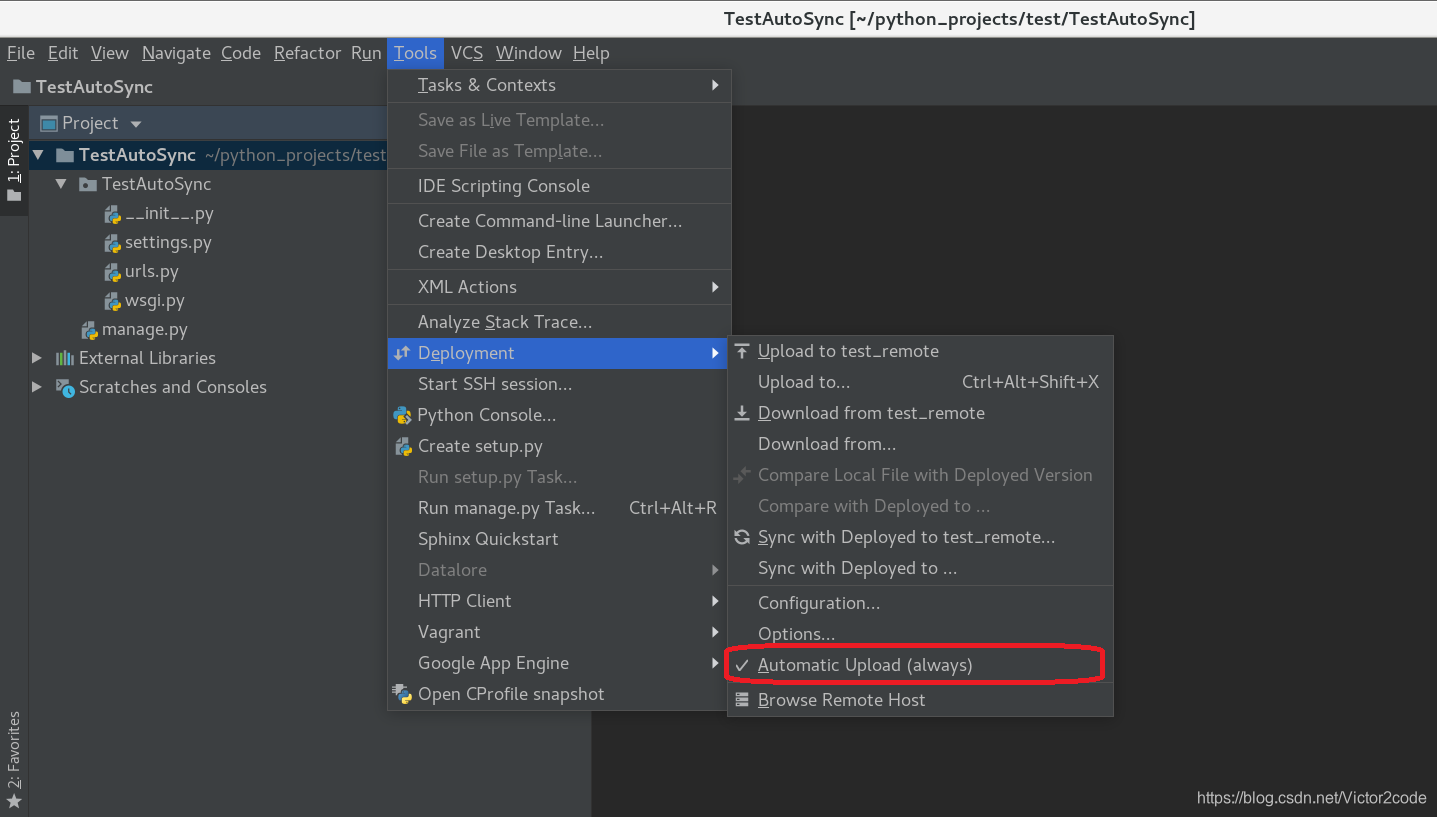Expand the Vagrant submenu
Viewport: 1437px width, 817px height.
pyautogui.click(x=560, y=632)
